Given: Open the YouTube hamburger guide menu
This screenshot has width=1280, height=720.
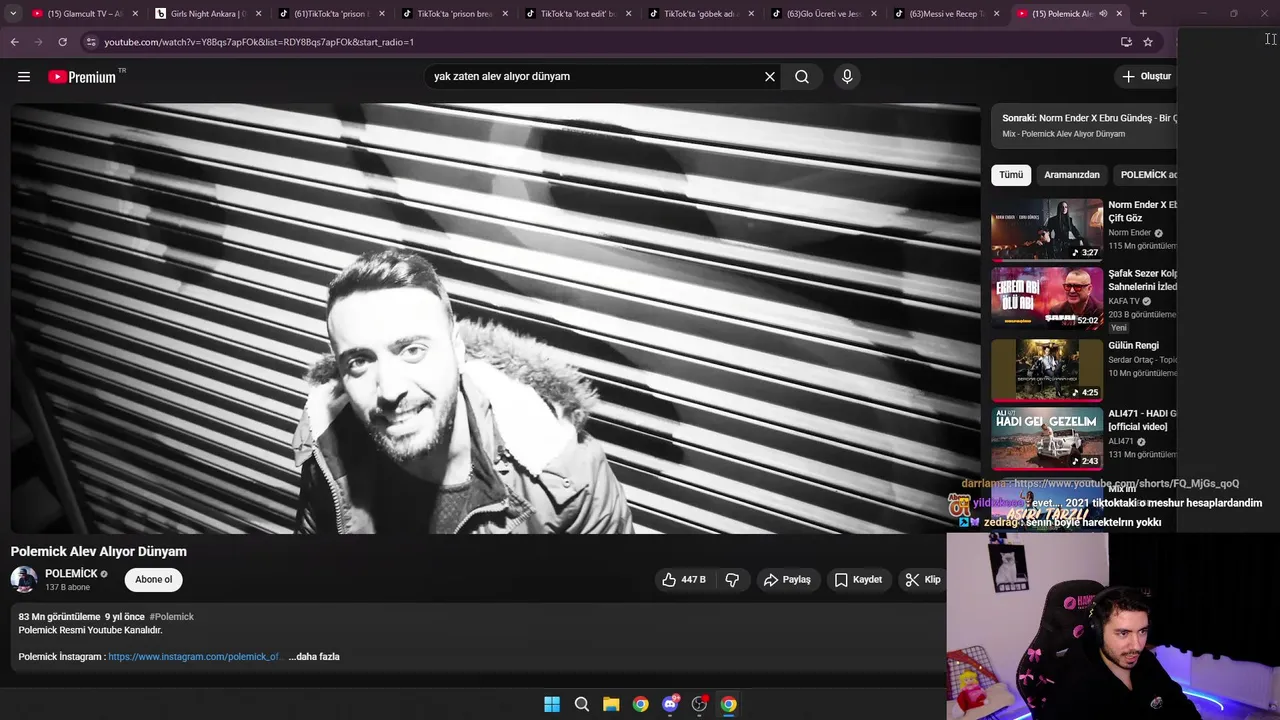Looking at the screenshot, I should pos(24,76).
